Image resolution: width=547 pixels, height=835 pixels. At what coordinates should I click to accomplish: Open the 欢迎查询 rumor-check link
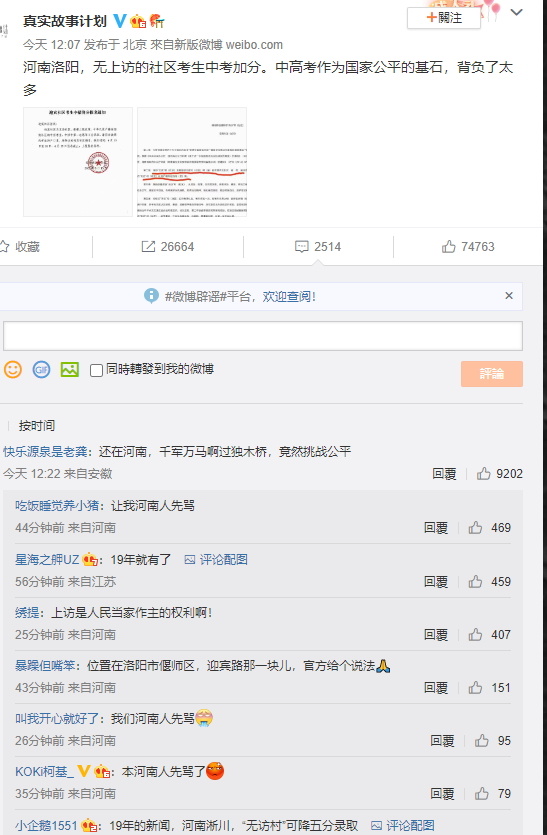tap(289, 297)
